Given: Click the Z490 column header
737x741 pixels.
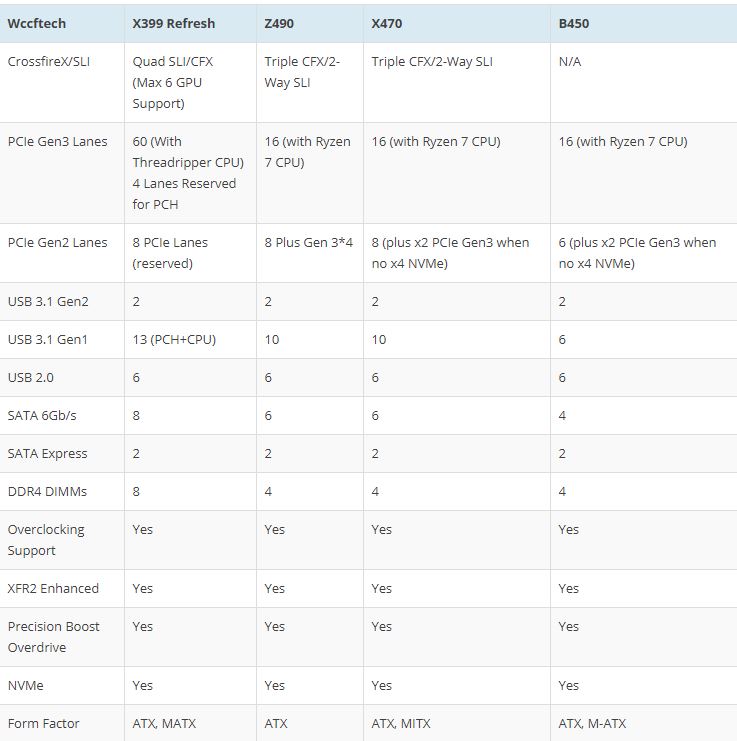Looking at the screenshot, I should tap(279, 23).
